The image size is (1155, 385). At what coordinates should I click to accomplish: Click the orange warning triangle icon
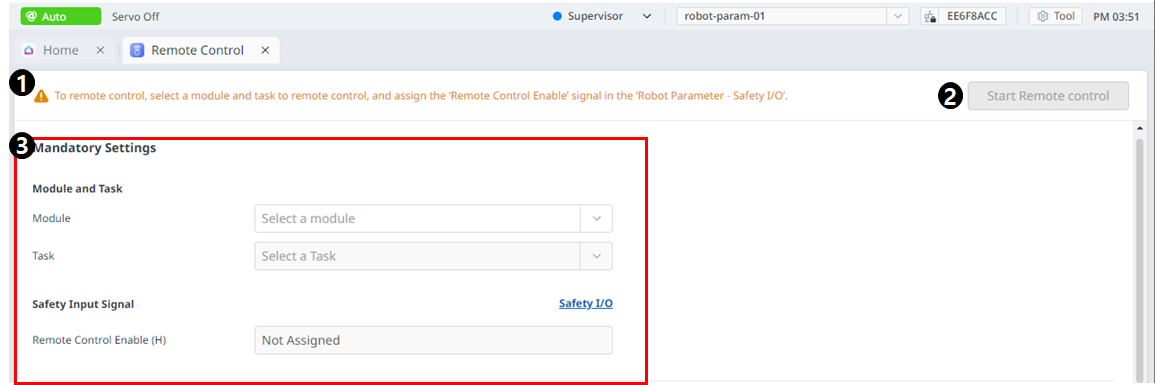[41, 96]
